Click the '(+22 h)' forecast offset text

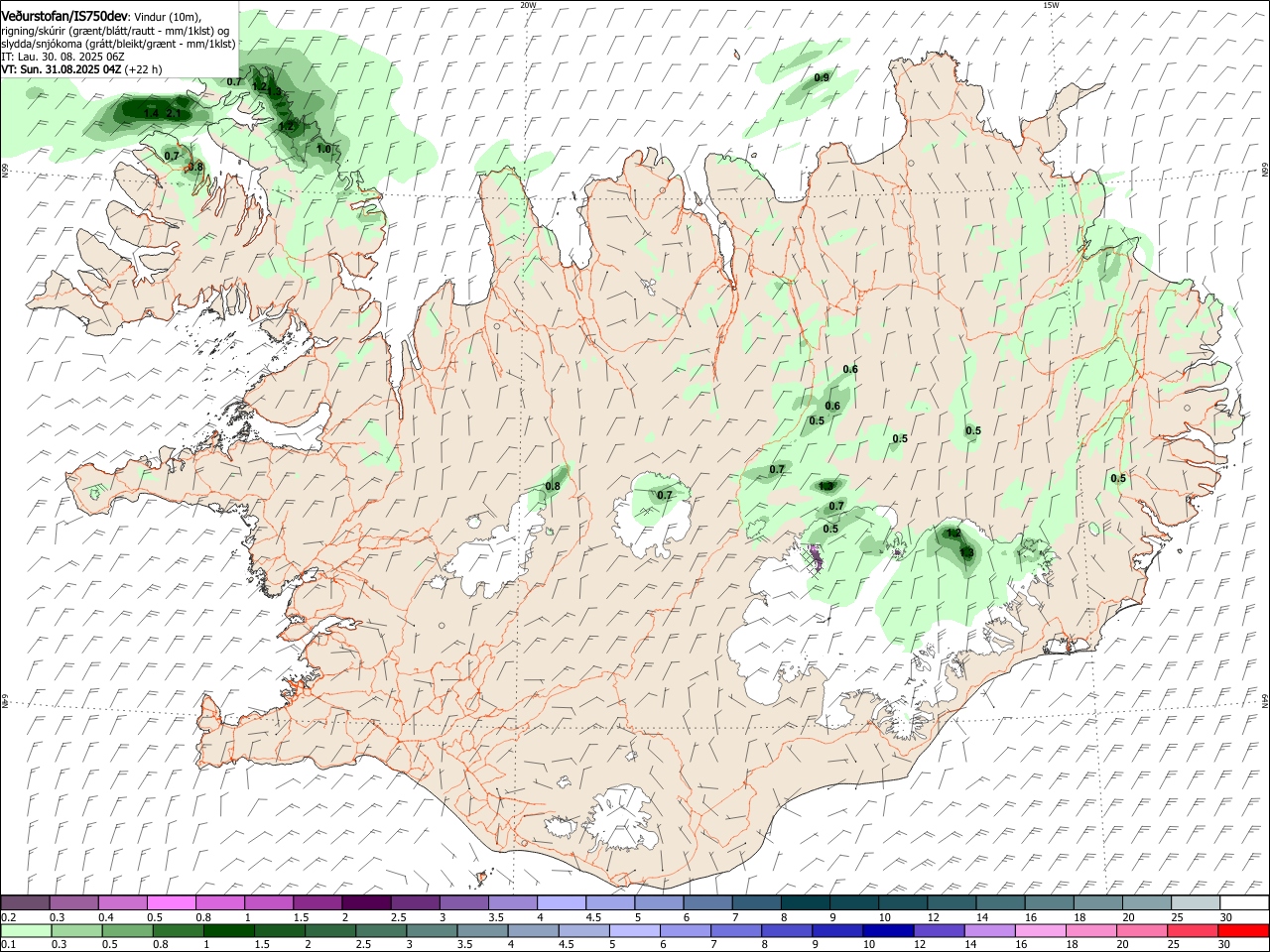[x=143, y=69]
